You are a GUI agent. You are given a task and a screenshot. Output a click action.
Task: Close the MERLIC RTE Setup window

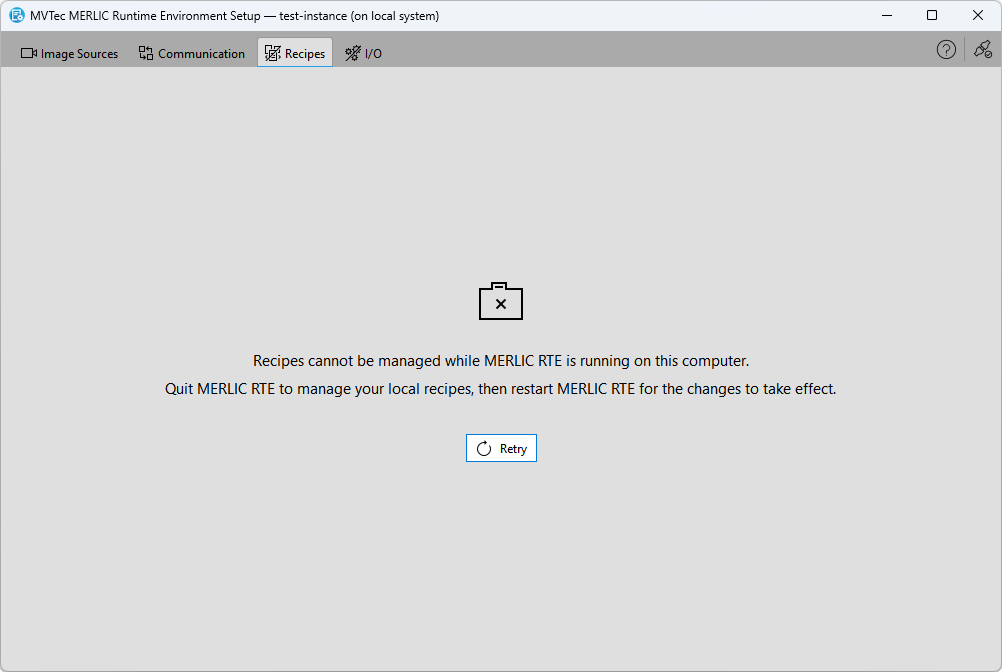pyautogui.click(x=978, y=15)
